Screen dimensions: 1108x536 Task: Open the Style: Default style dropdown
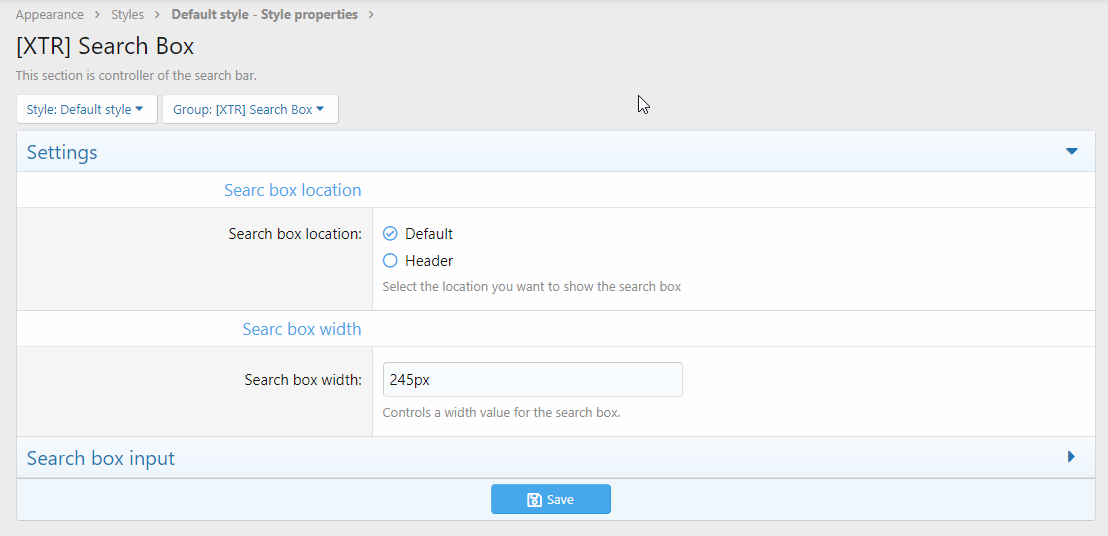tap(87, 109)
